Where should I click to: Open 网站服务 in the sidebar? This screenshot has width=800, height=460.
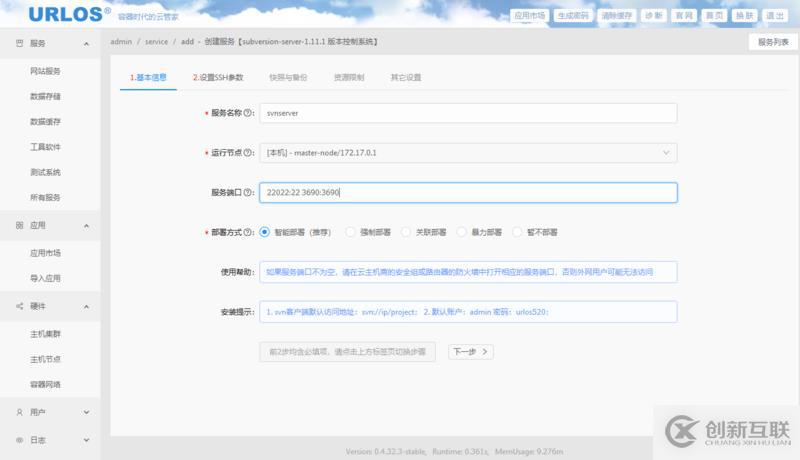pos(46,71)
